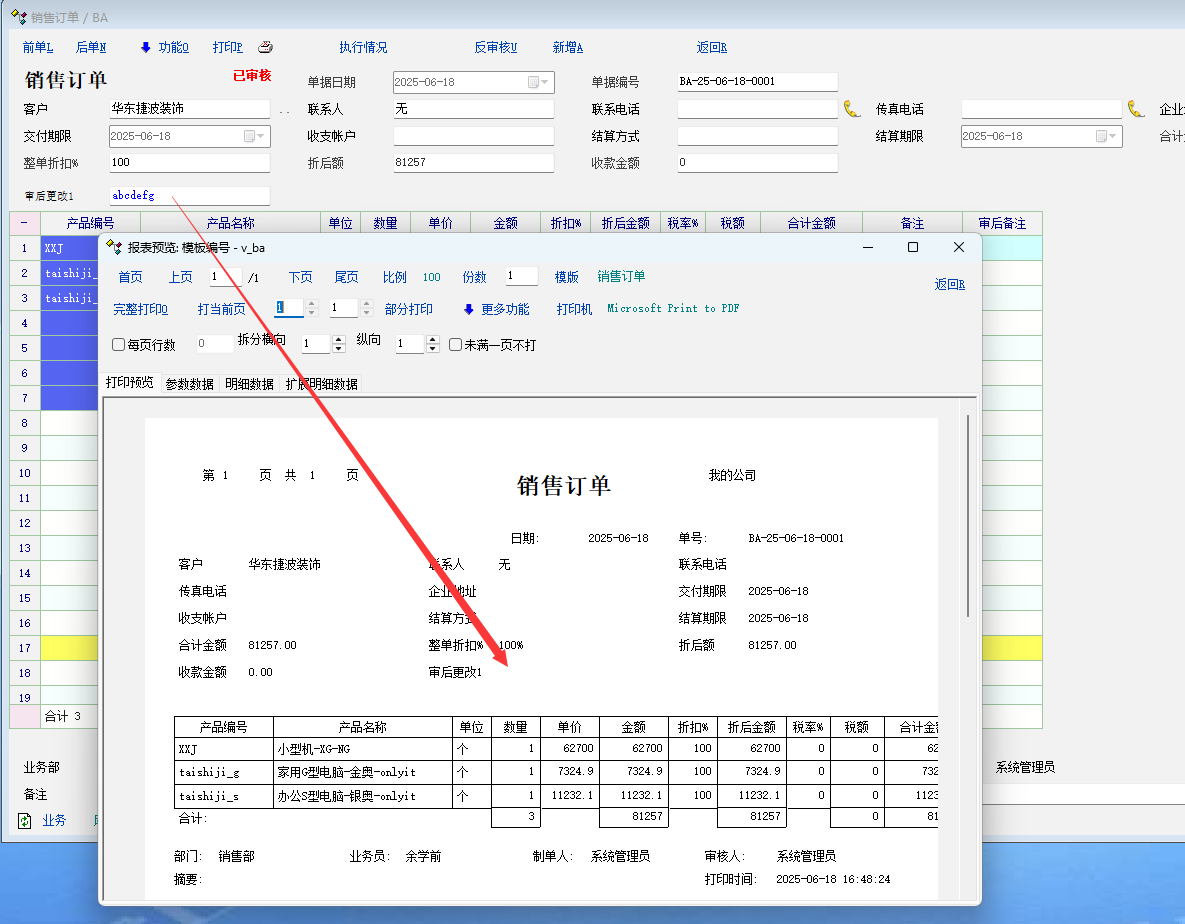The image size is (1185, 924).
Task: Click the printer icon beside 打印P
Action: (x=265, y=47)
